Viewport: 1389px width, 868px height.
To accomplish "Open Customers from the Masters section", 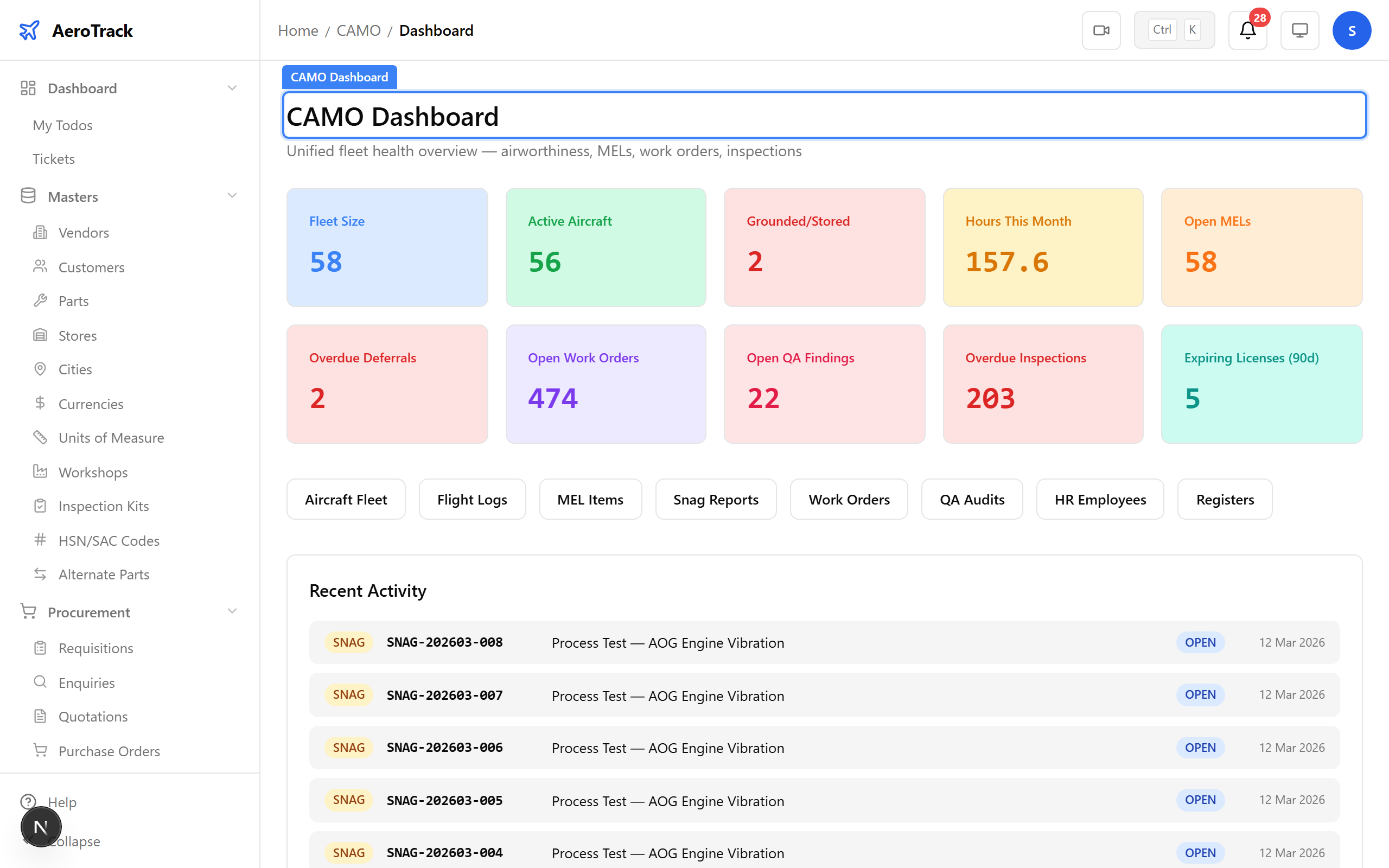I will point(91,267).
